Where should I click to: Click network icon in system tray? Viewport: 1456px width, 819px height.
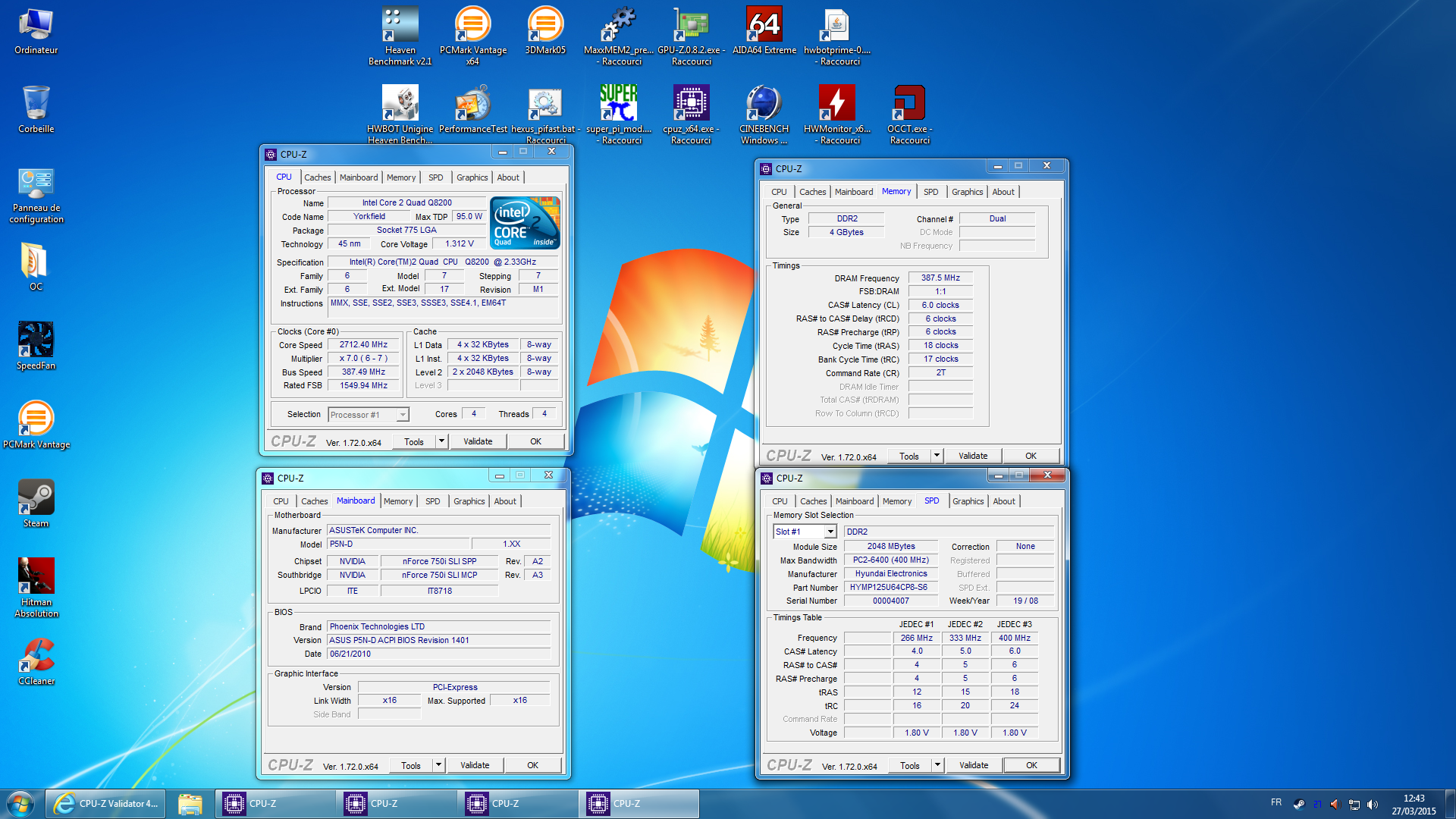1354,805
